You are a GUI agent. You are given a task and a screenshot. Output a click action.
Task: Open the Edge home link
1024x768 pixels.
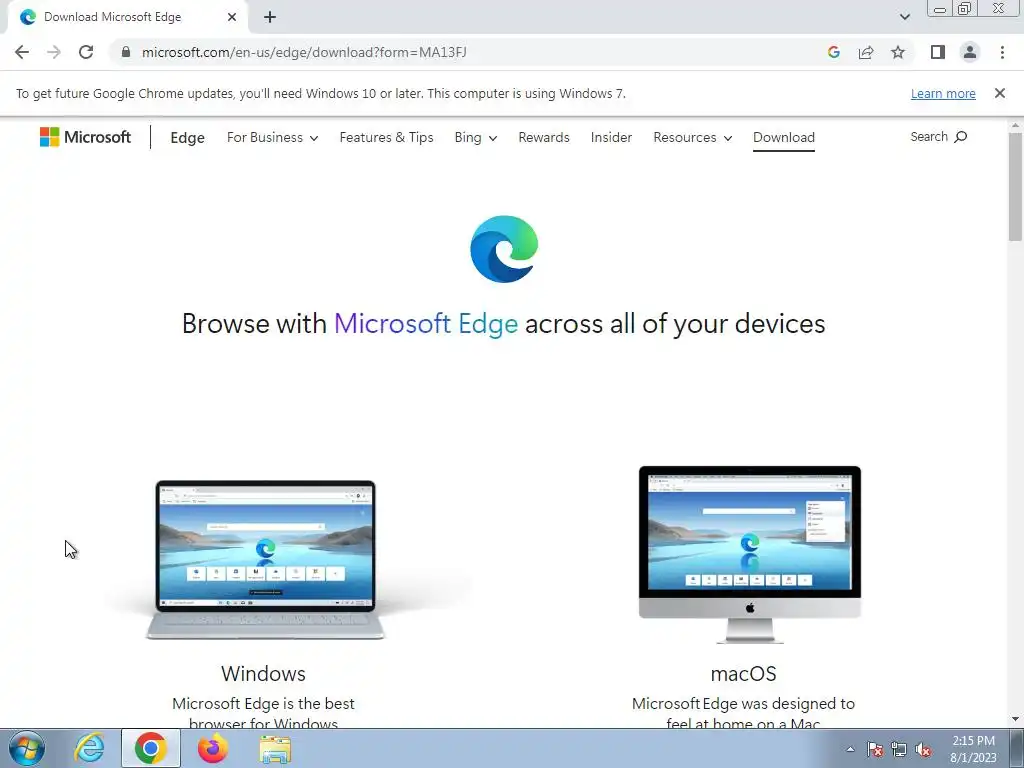[x=187, y=138]
